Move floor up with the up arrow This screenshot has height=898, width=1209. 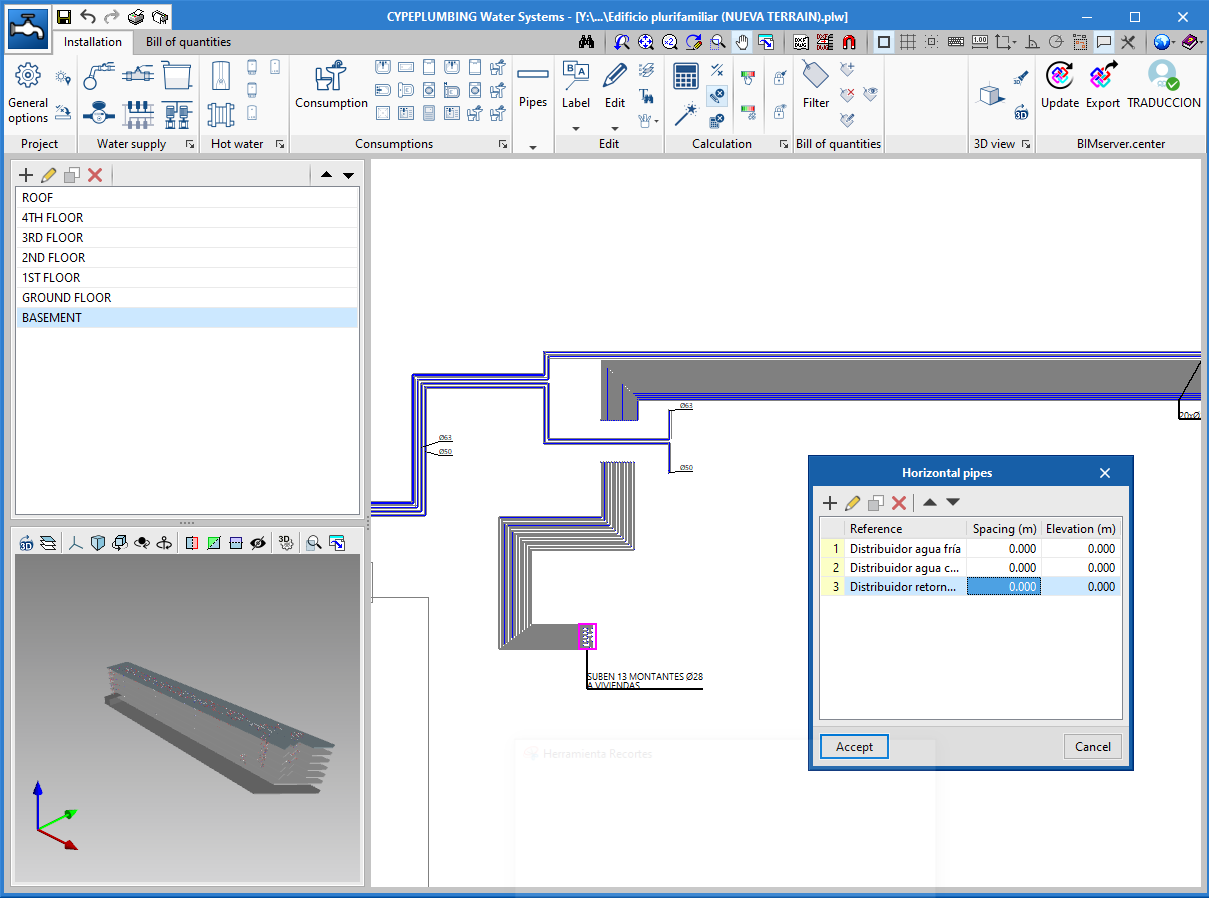[325, 175]
